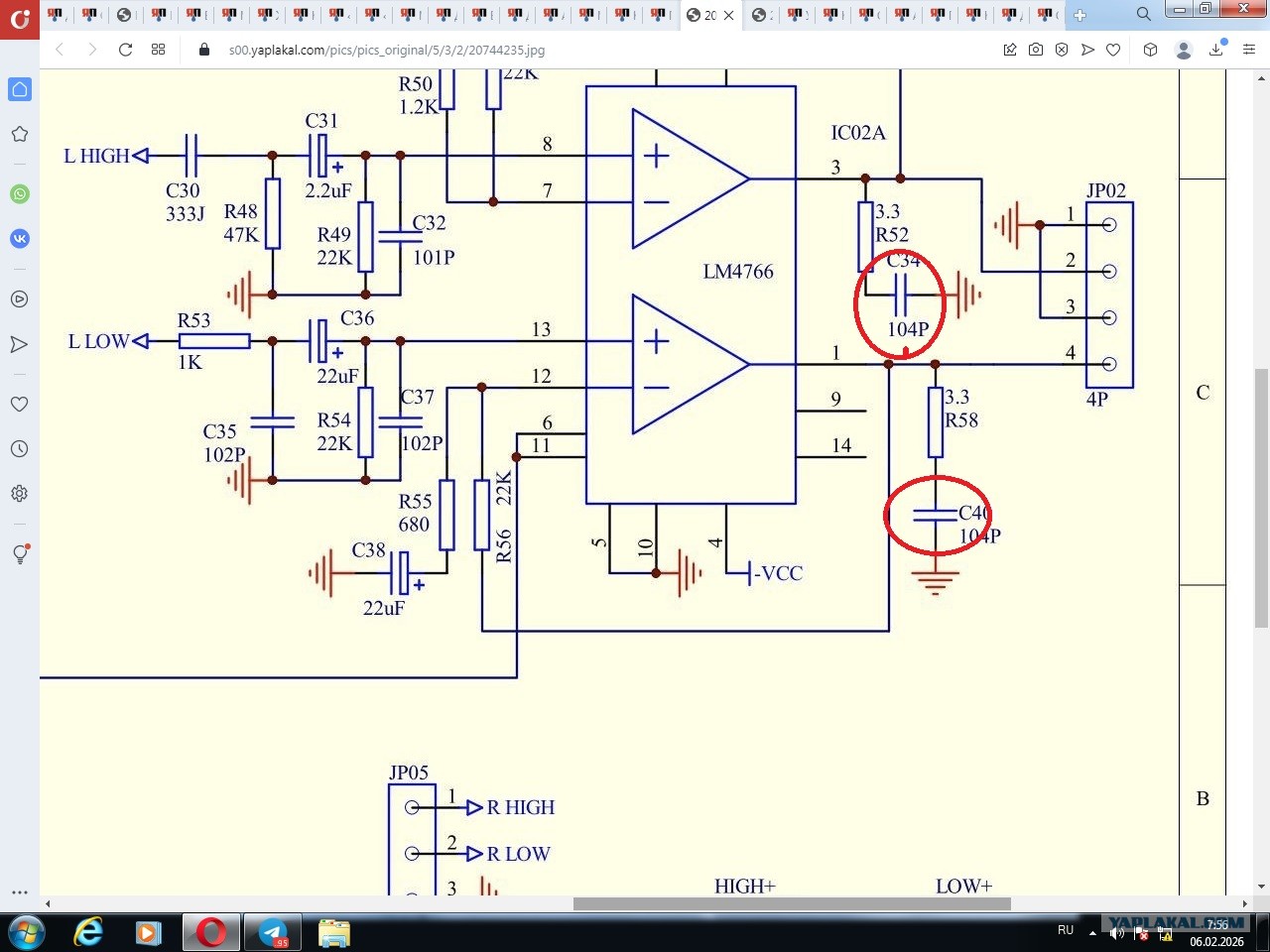This screenshot has width=1270, height=952.
Task: Reload the current page
Action: [x=125, y=50]
